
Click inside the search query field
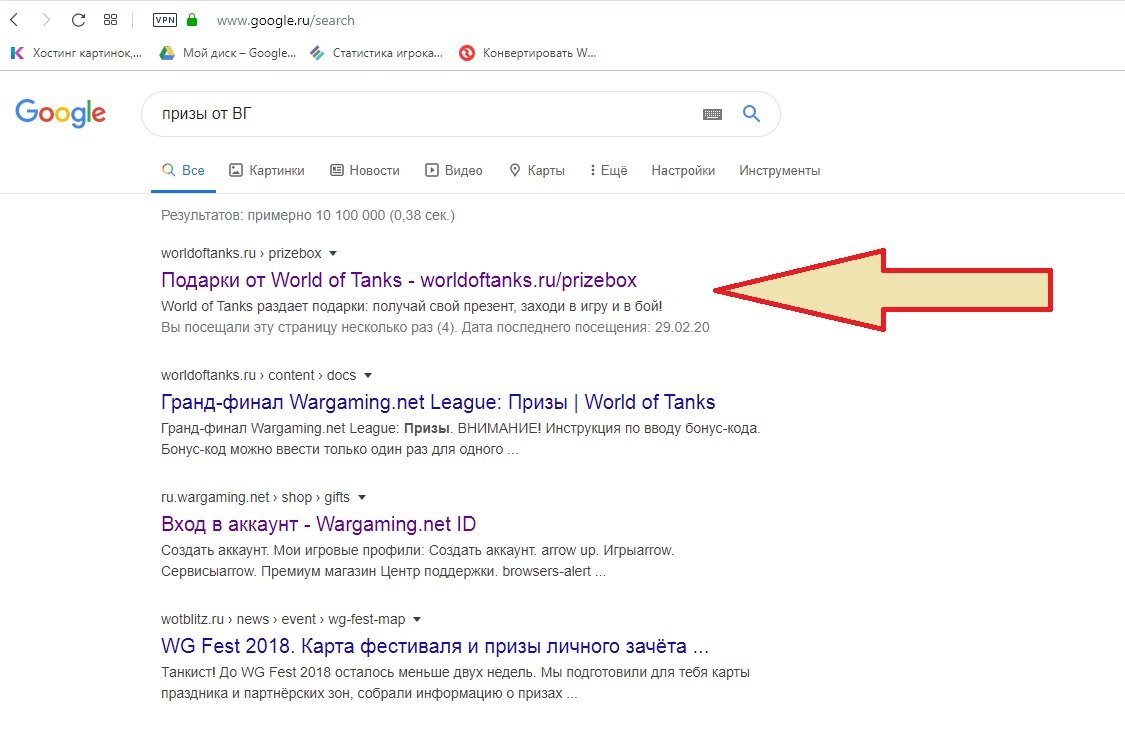(400, 113)
